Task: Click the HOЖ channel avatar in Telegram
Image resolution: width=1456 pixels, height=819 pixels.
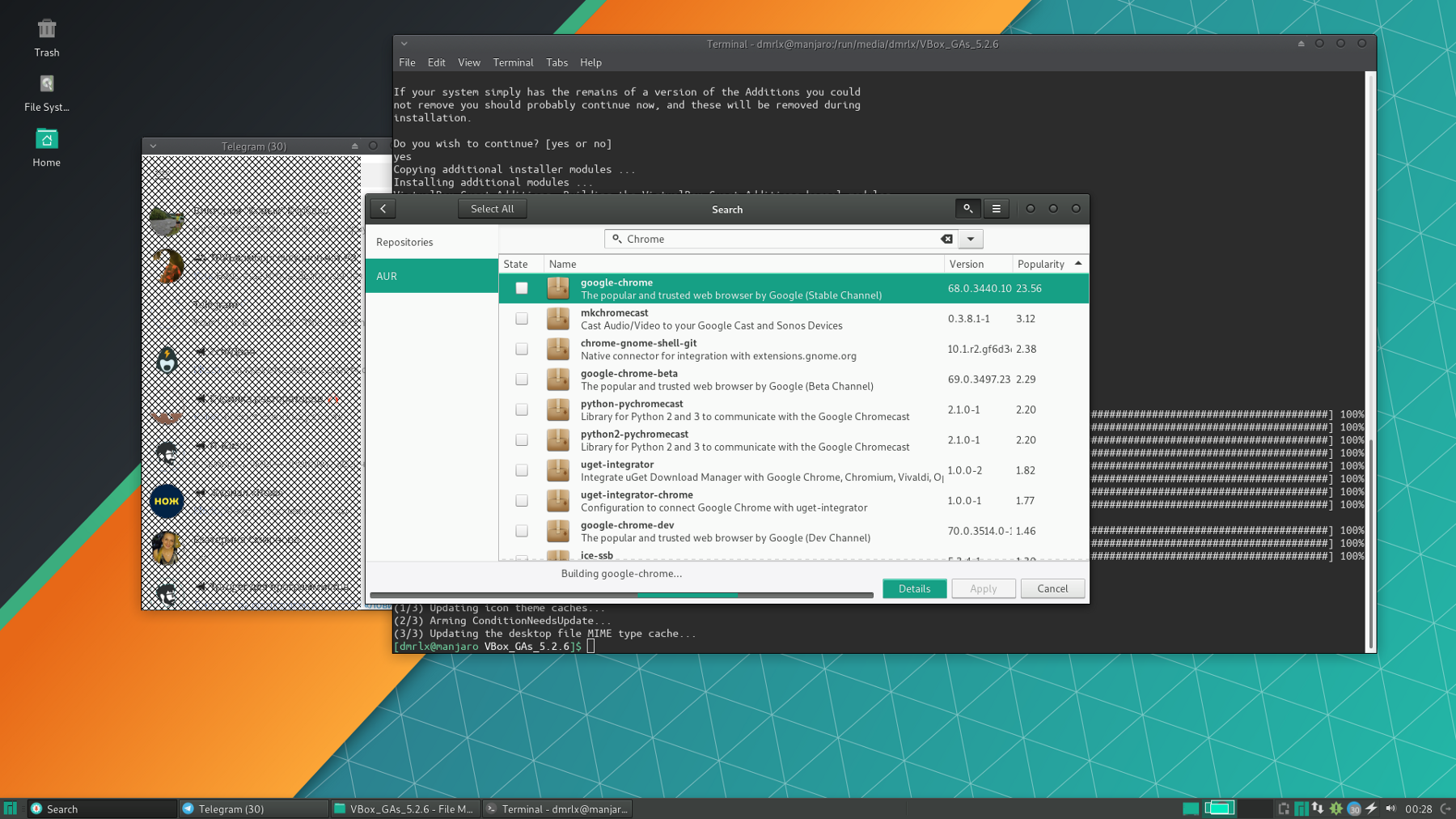Action: [x=167, y=501]
